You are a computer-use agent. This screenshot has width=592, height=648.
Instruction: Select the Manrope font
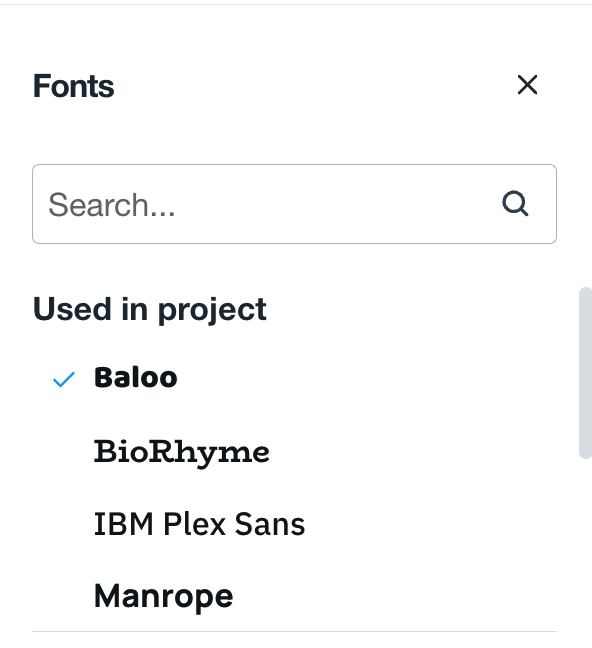(x=294, y=596)
